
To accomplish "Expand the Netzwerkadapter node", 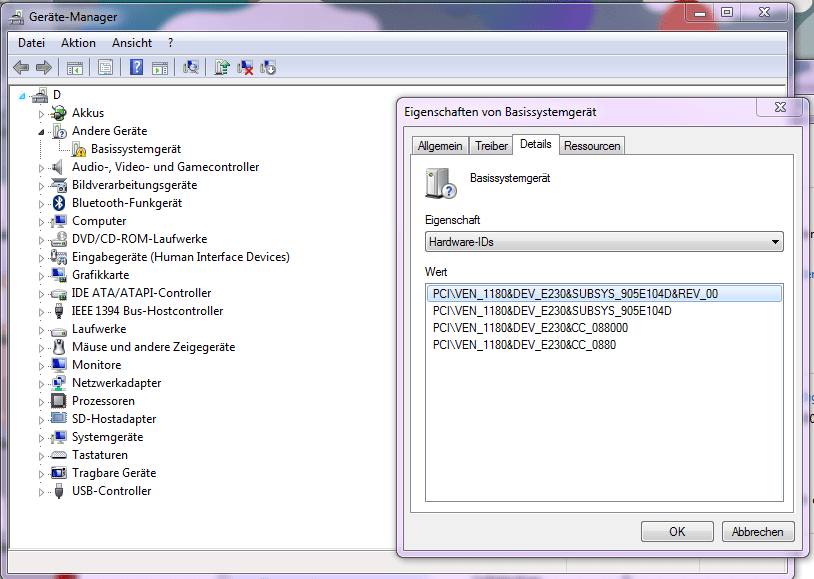I will click(42, 384).
